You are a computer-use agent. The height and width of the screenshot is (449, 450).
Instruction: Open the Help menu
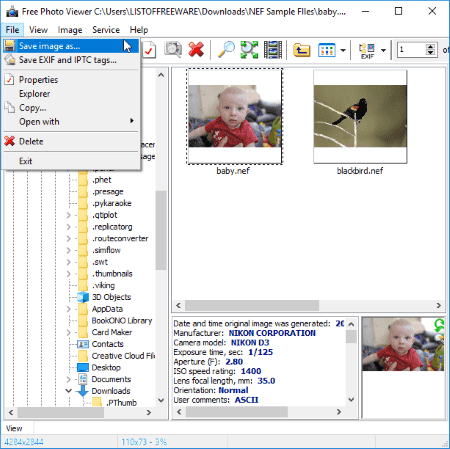[x=139, y=30]
